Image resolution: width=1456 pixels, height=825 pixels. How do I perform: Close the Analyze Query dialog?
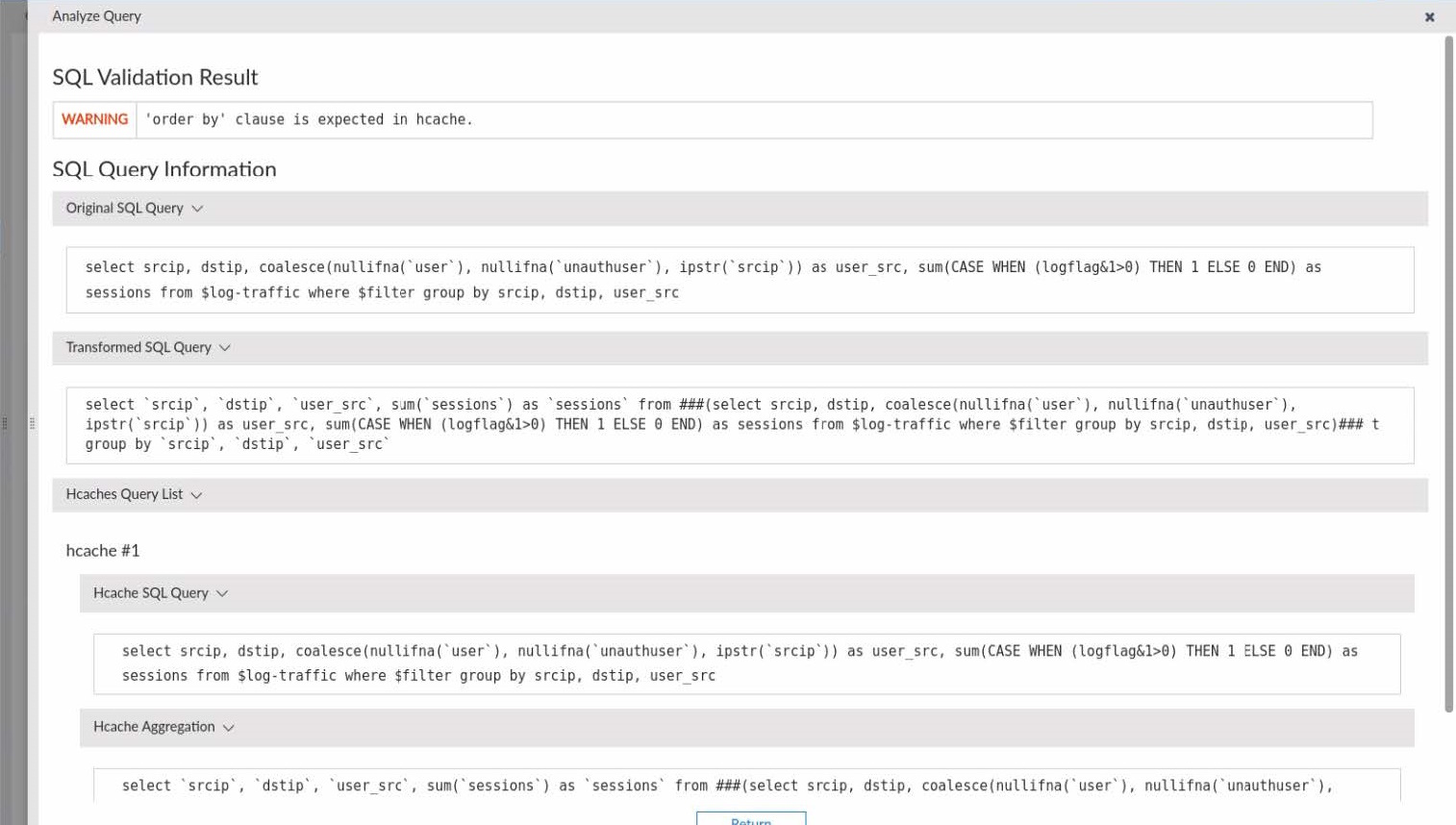pos(1429,17)
